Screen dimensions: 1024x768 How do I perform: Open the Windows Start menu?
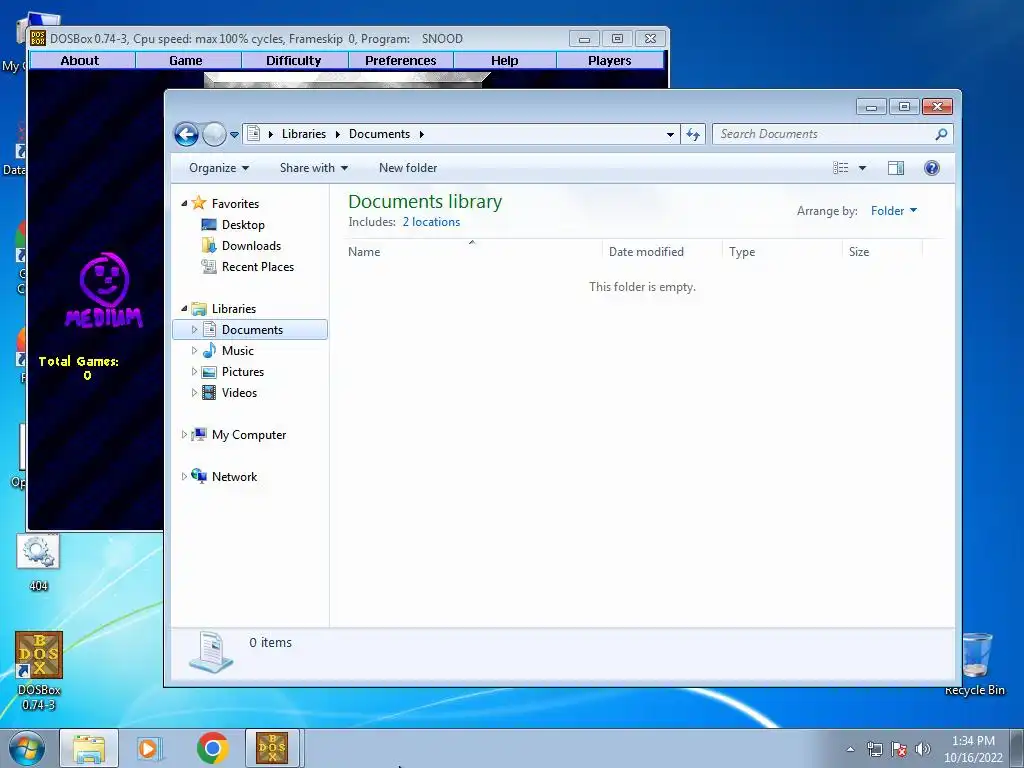point(25,748)
